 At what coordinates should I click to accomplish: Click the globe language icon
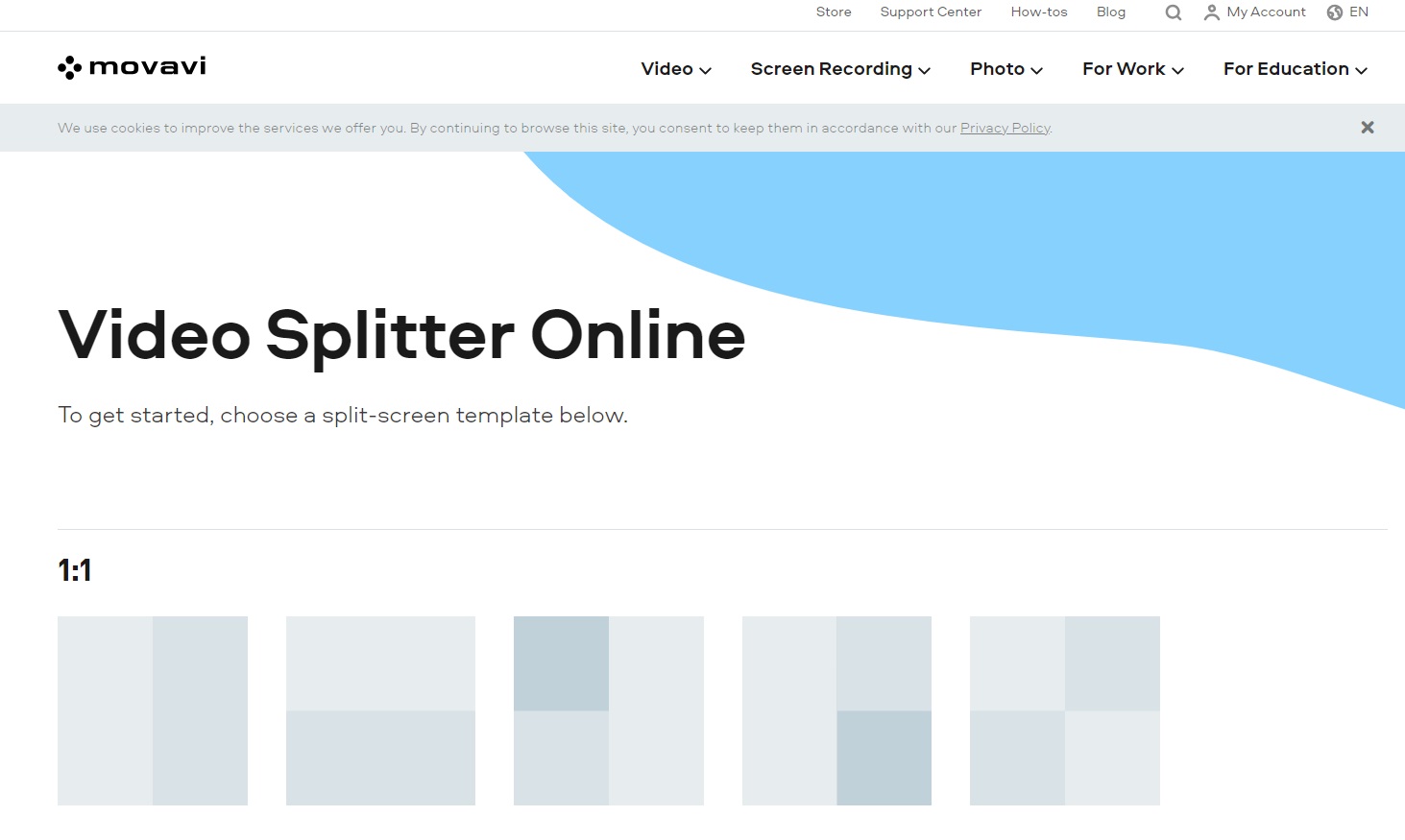[1333, 12]
